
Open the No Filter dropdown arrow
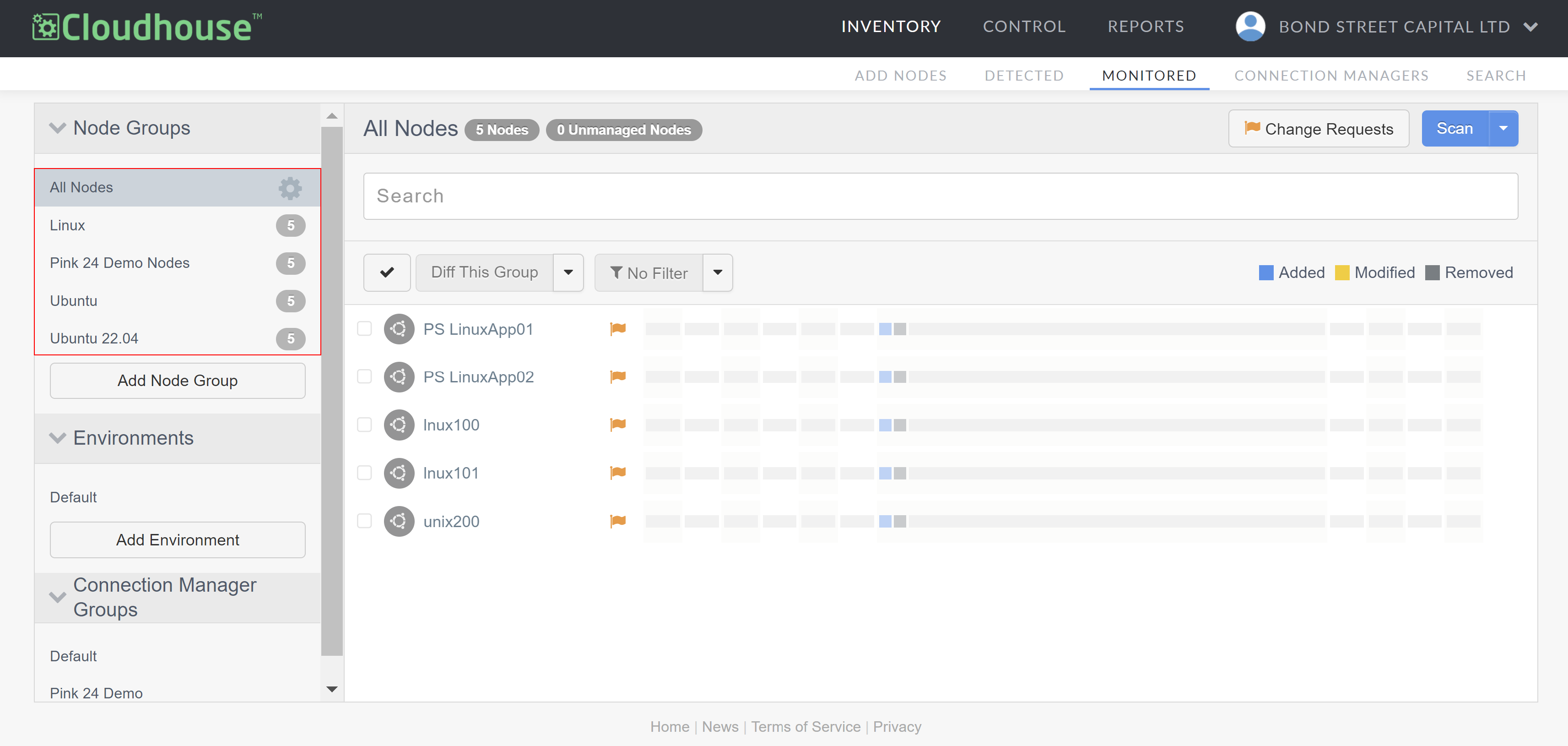[718, 273]
